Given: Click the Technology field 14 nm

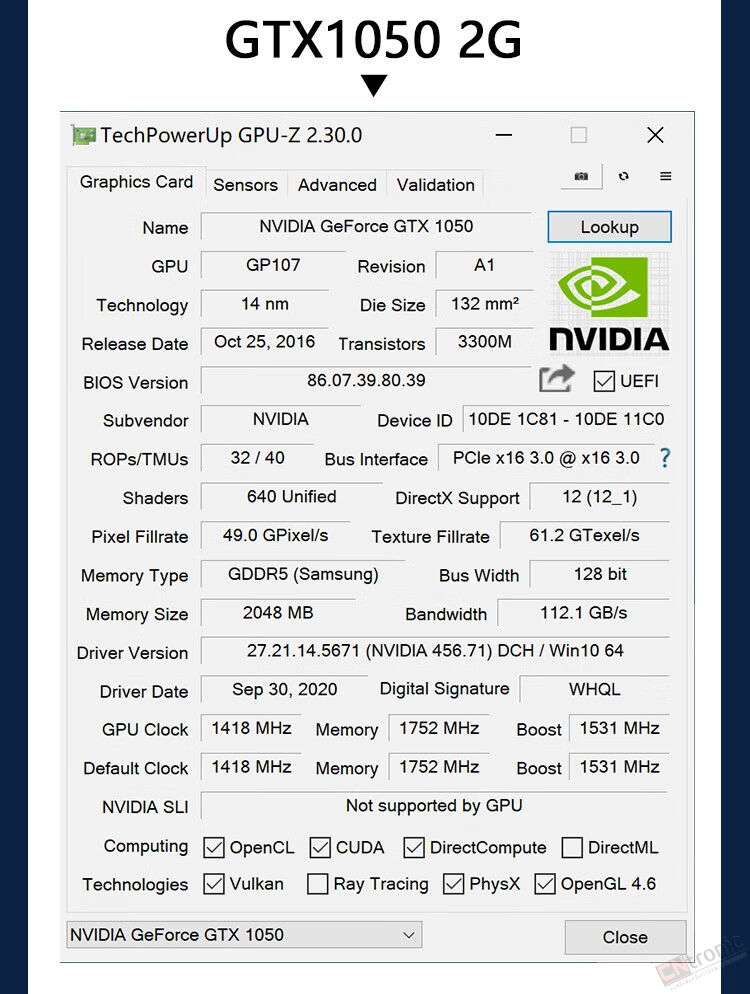Looking at the screenshot, I should point(265,304).
